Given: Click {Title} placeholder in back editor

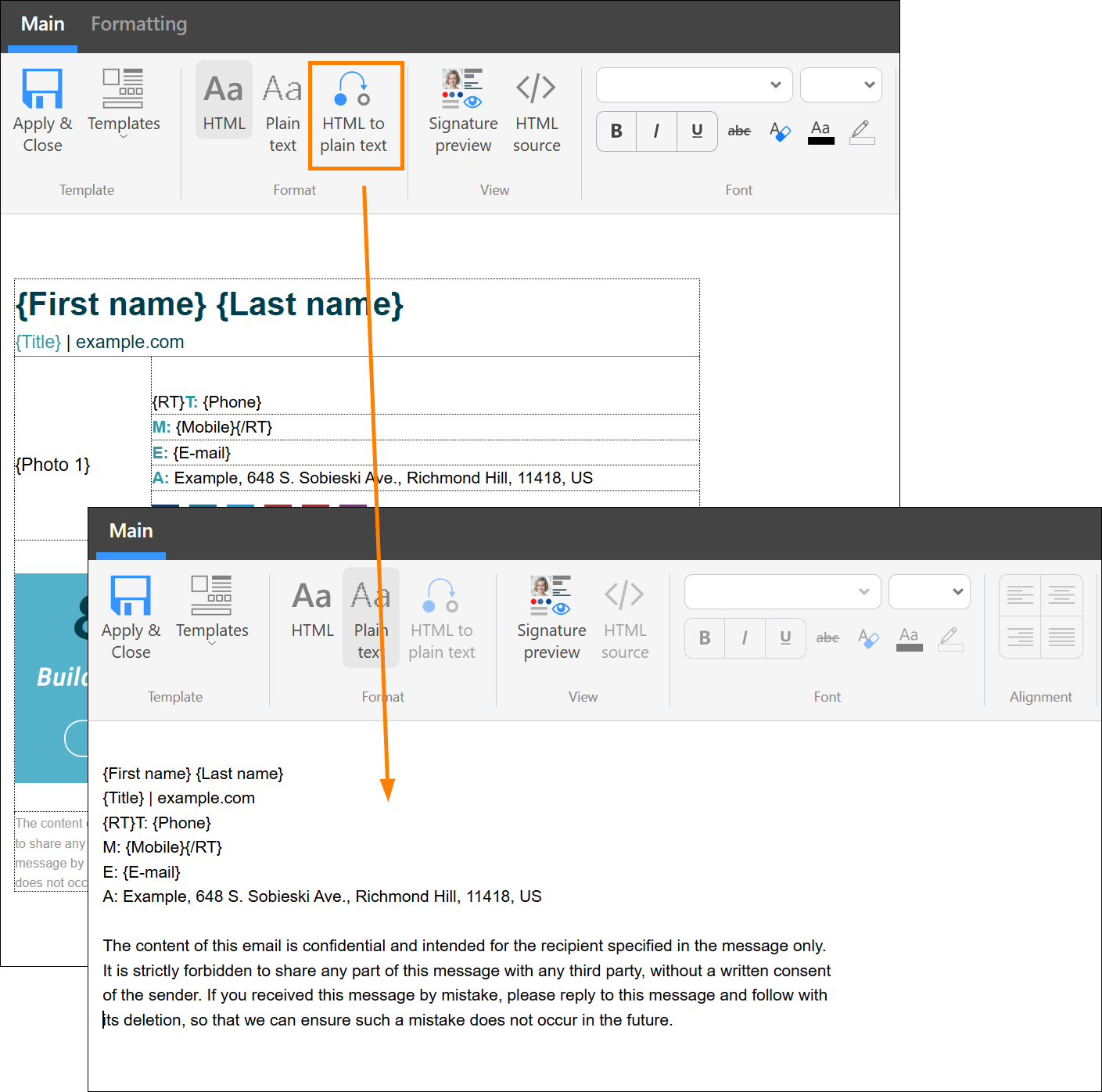Looking at the screenshot, I should [38, 342].
